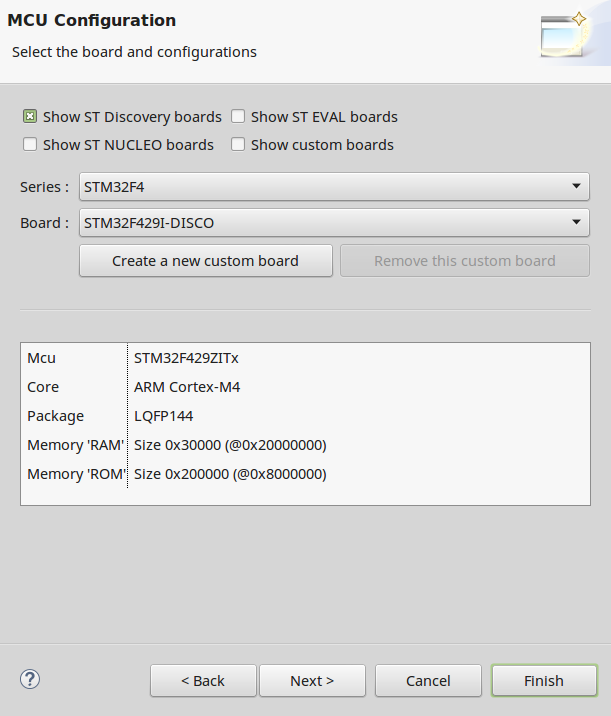Viewport: 611px width, 716px height.
Task: Open the Board dropdown showing STM32F429I-DISCO
Action: pyautogui.click(x=334, y=223)
